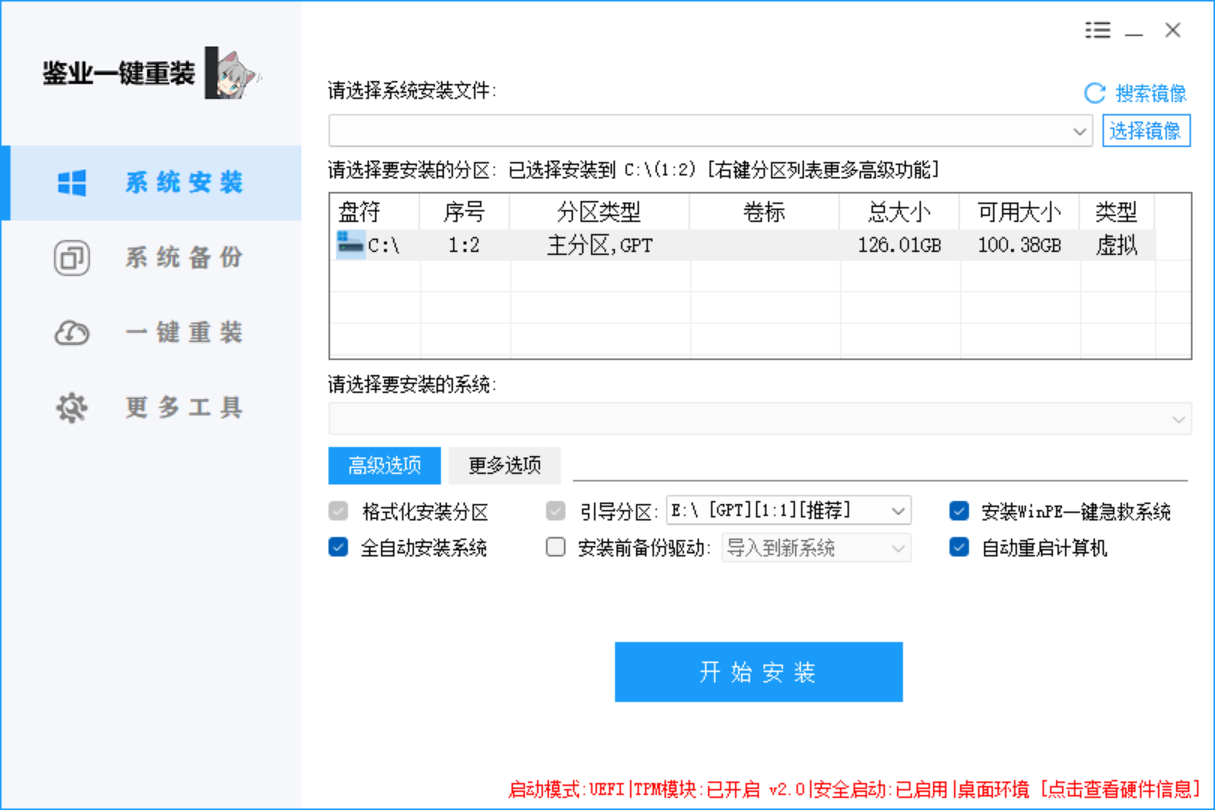Enable 安装前备份驱动 checkbox
The image size is (1215, 810).
556,547
